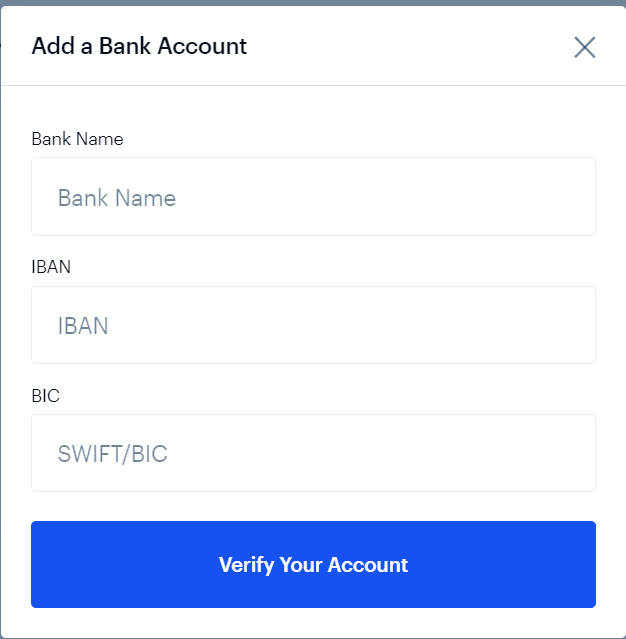This screenshot has height=639, width=626.
Task: Place cursor in the first form field
Action: click(x=313, y=197)
